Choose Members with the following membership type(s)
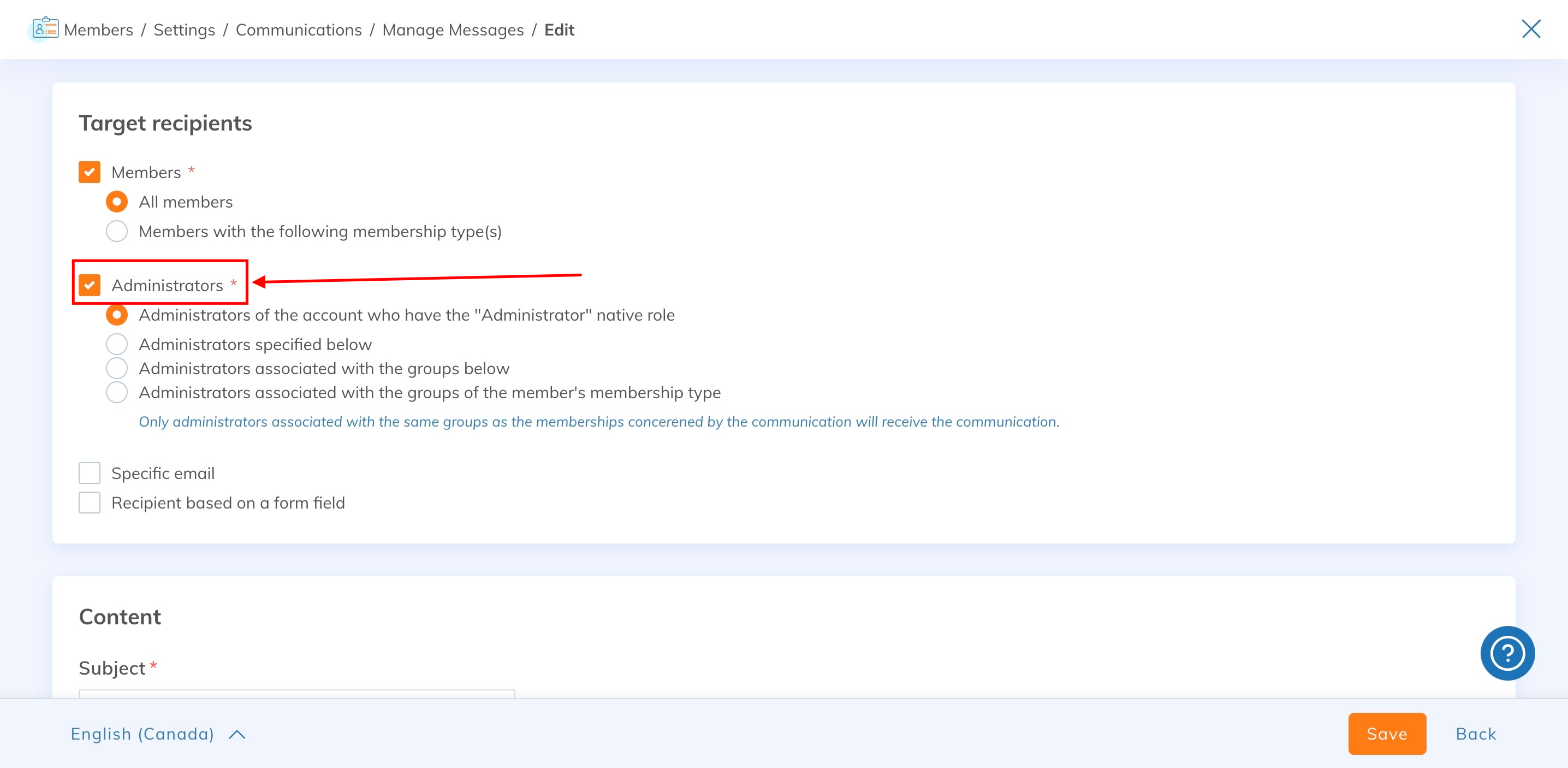 (117, 232)
